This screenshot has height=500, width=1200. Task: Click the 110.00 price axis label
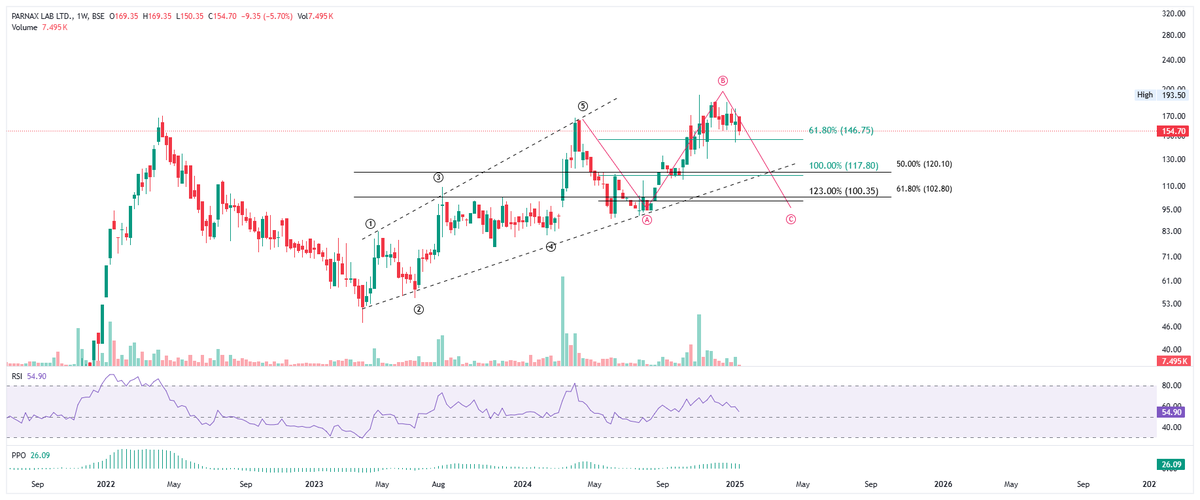tap(1173, 186)
